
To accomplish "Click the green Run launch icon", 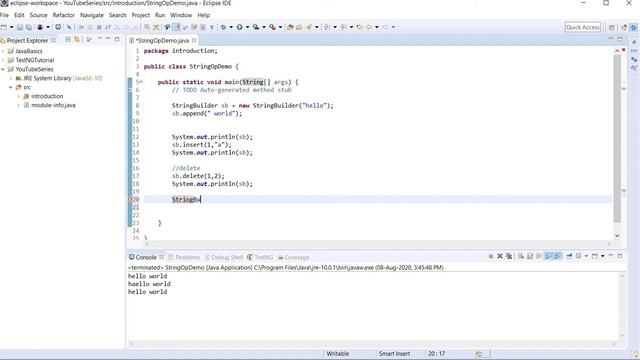I will pos(240,27).
